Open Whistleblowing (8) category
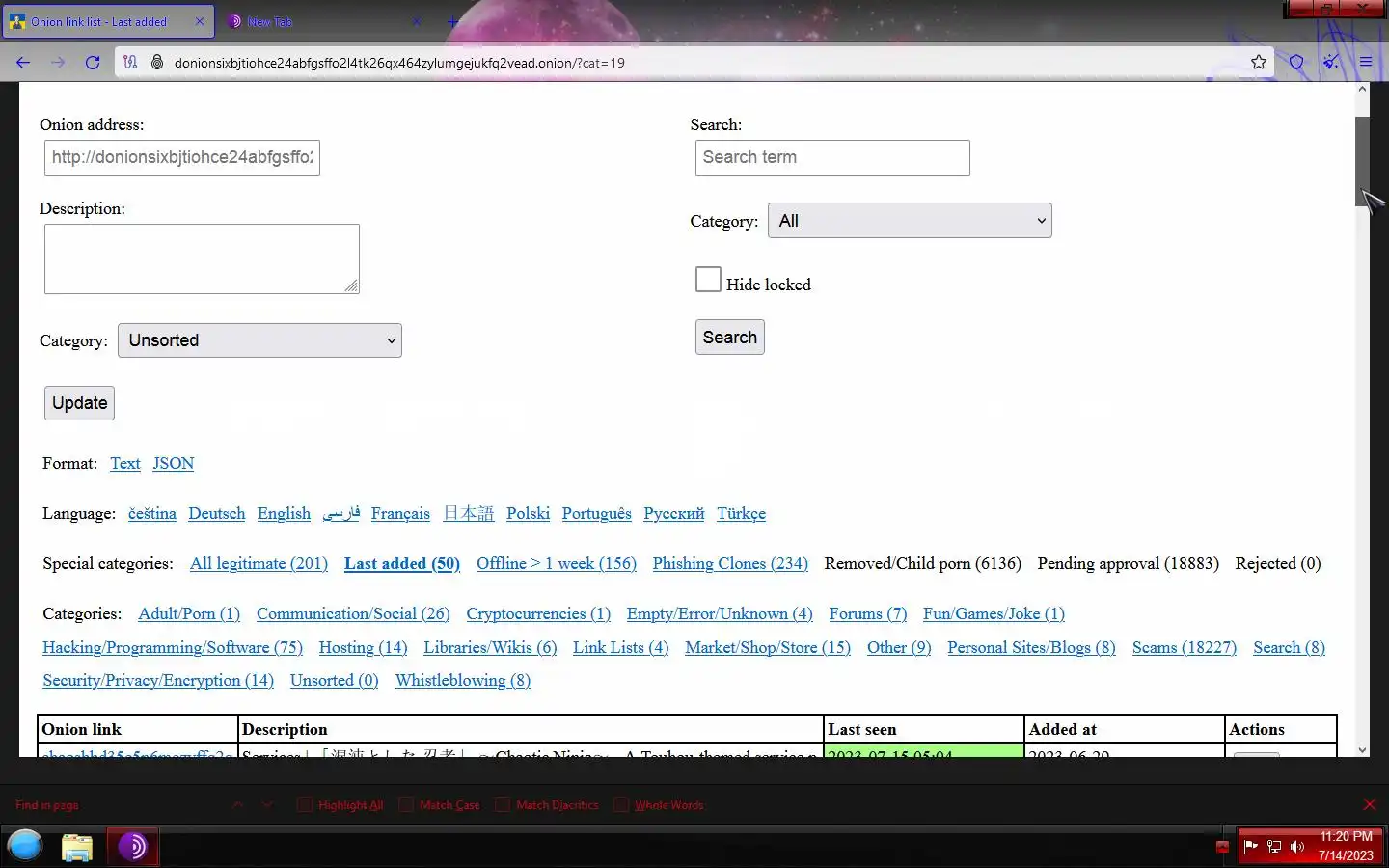 click(463, 680)
